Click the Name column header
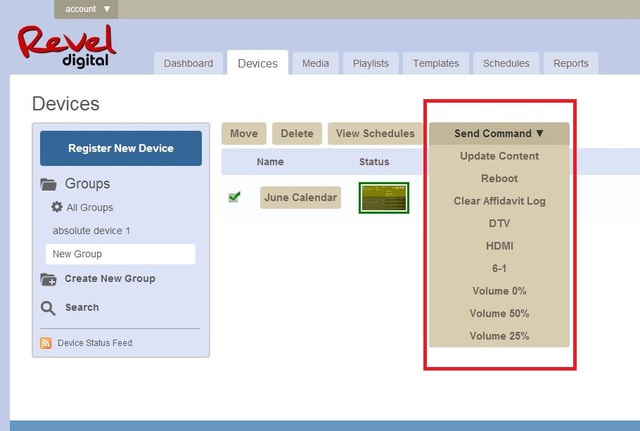This screenshot has width=640, height=431. click(270, 162)
